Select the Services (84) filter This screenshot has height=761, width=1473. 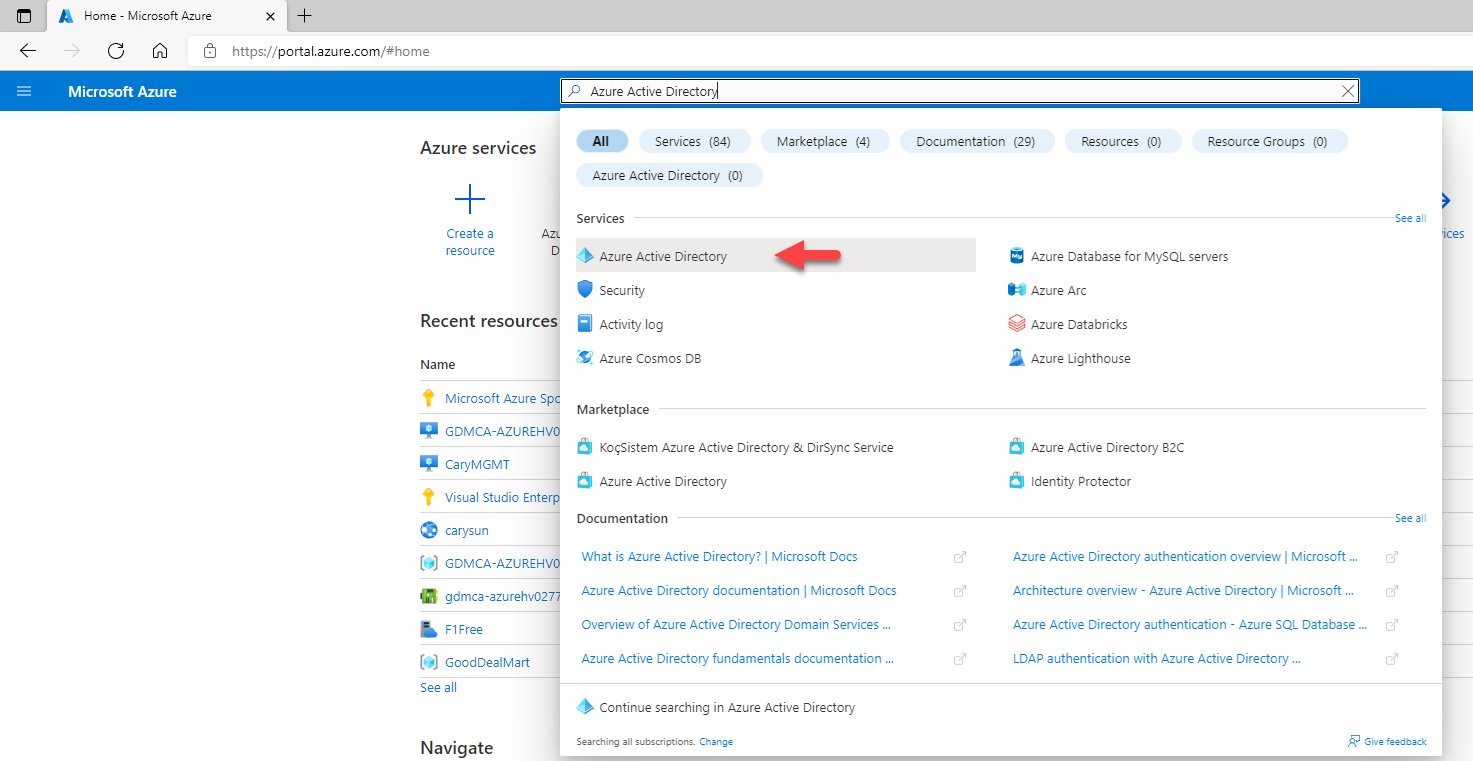[x=693, y=141]
